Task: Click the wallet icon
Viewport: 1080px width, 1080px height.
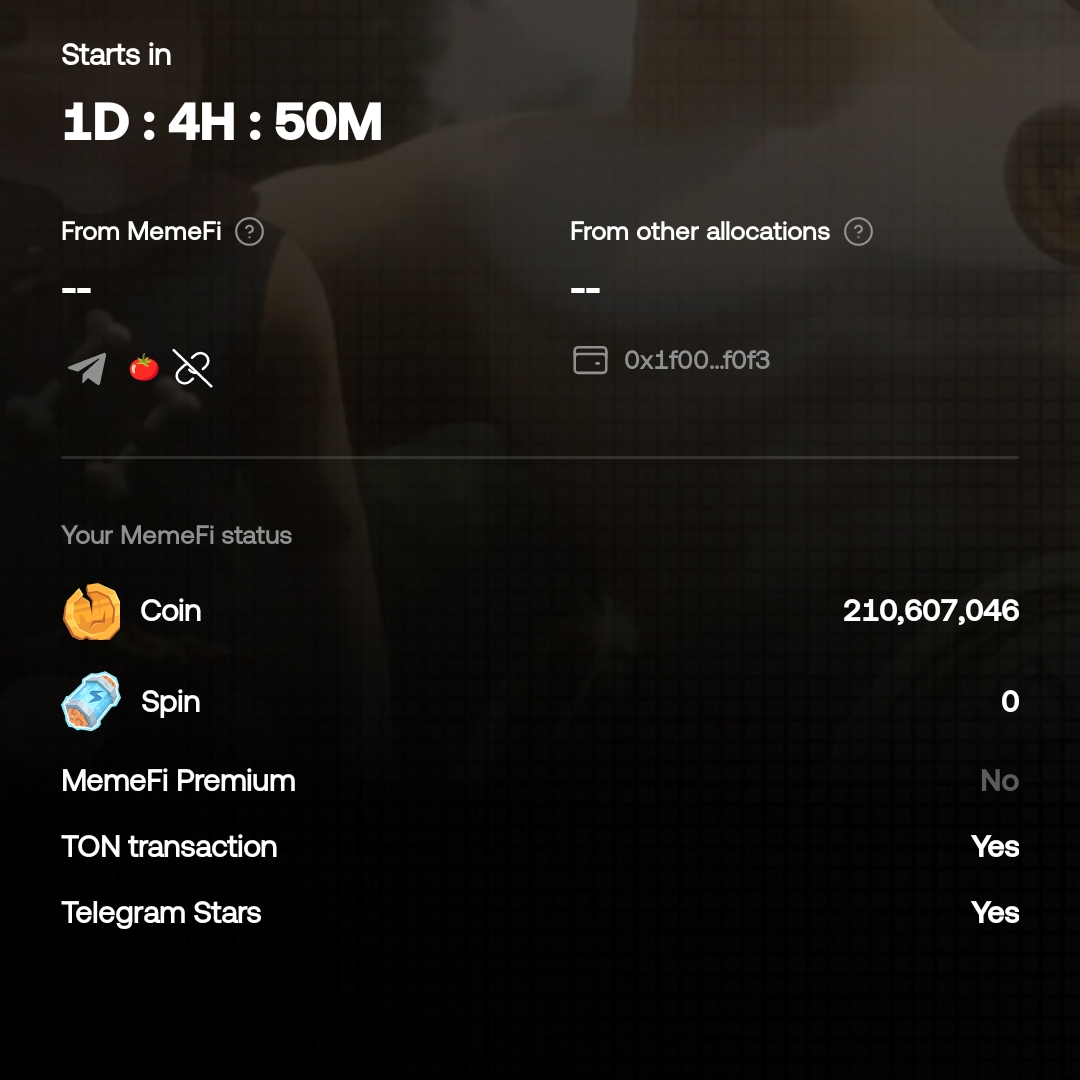Action: (590, 360)
